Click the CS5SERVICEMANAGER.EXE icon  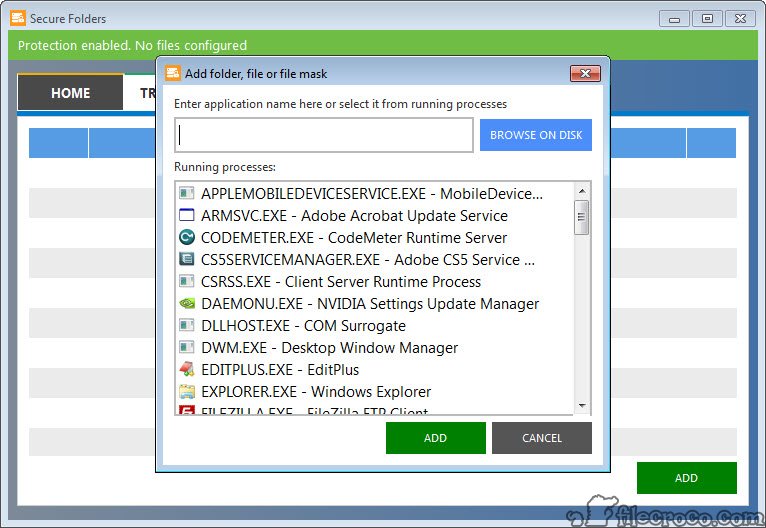coord(187,259)
